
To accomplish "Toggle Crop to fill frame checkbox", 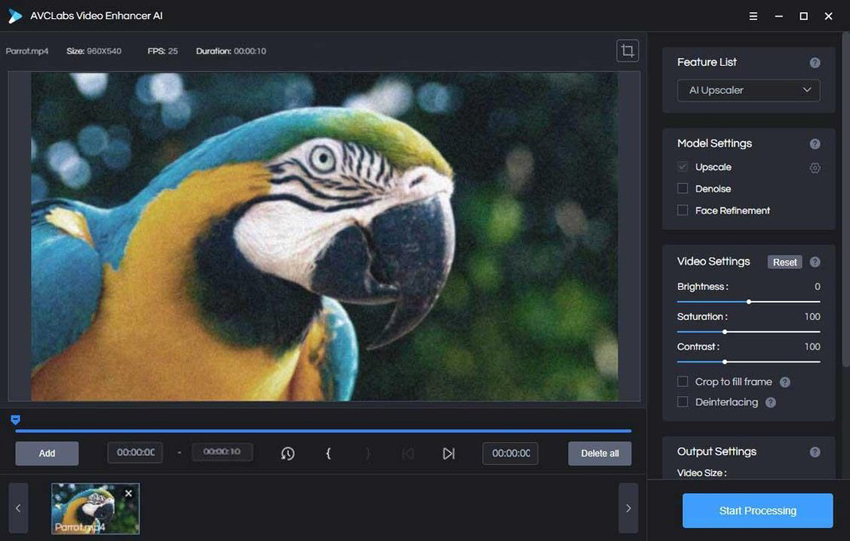I will point(683,382).
